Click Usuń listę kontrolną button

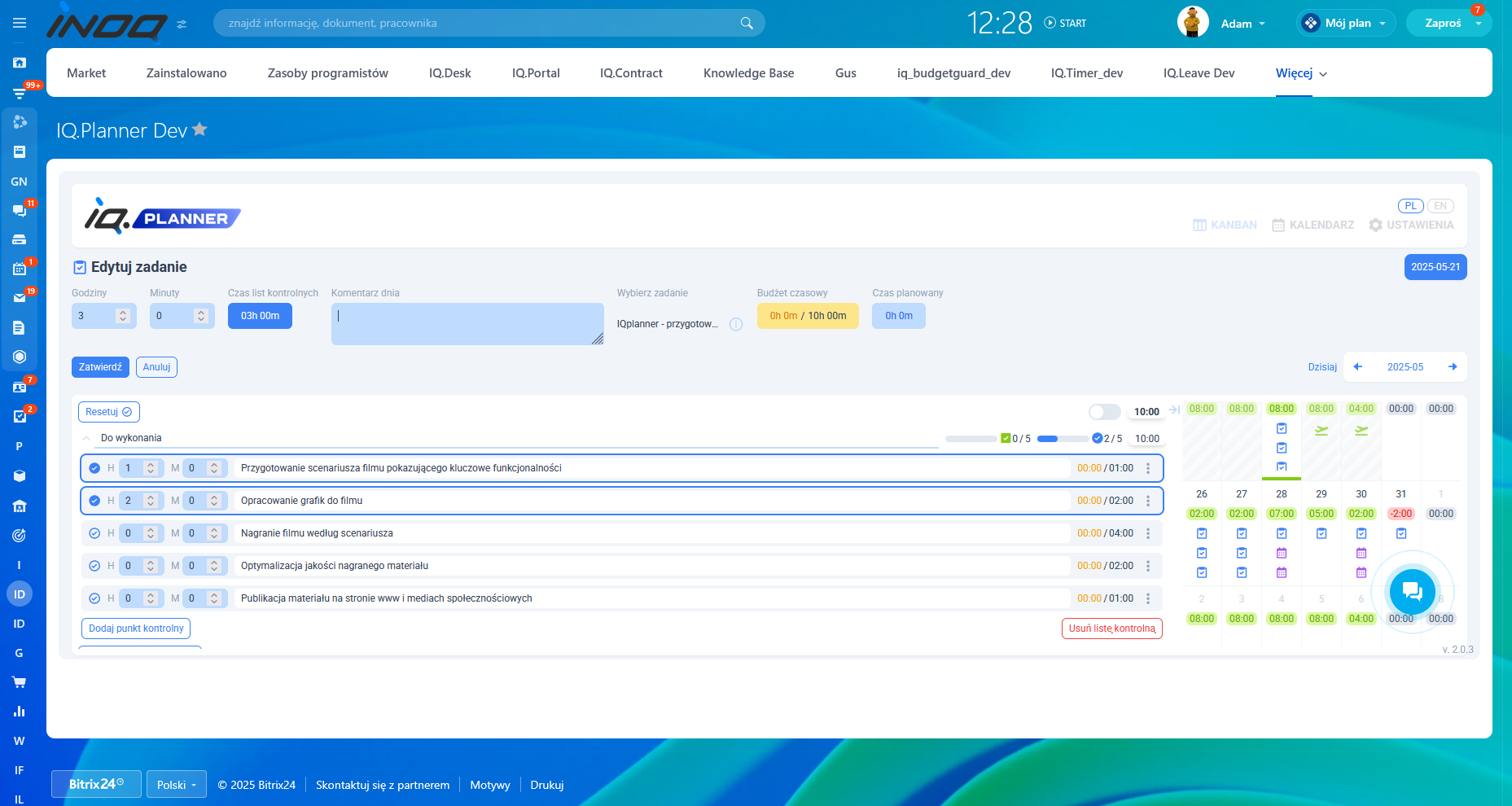coord(1111,629)
